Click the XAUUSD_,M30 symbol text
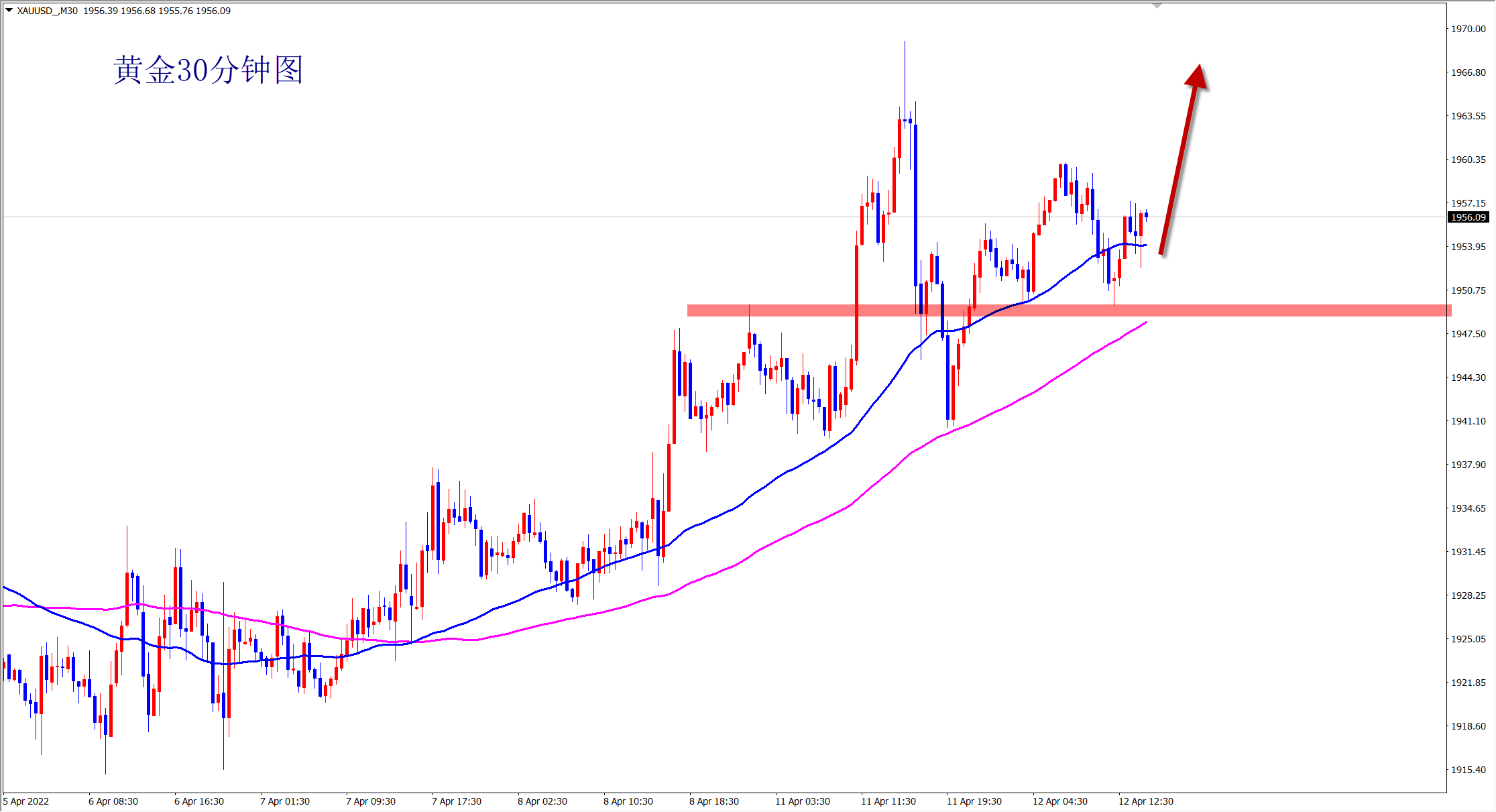Screen dimensions: 1496x812 point(47,11)
